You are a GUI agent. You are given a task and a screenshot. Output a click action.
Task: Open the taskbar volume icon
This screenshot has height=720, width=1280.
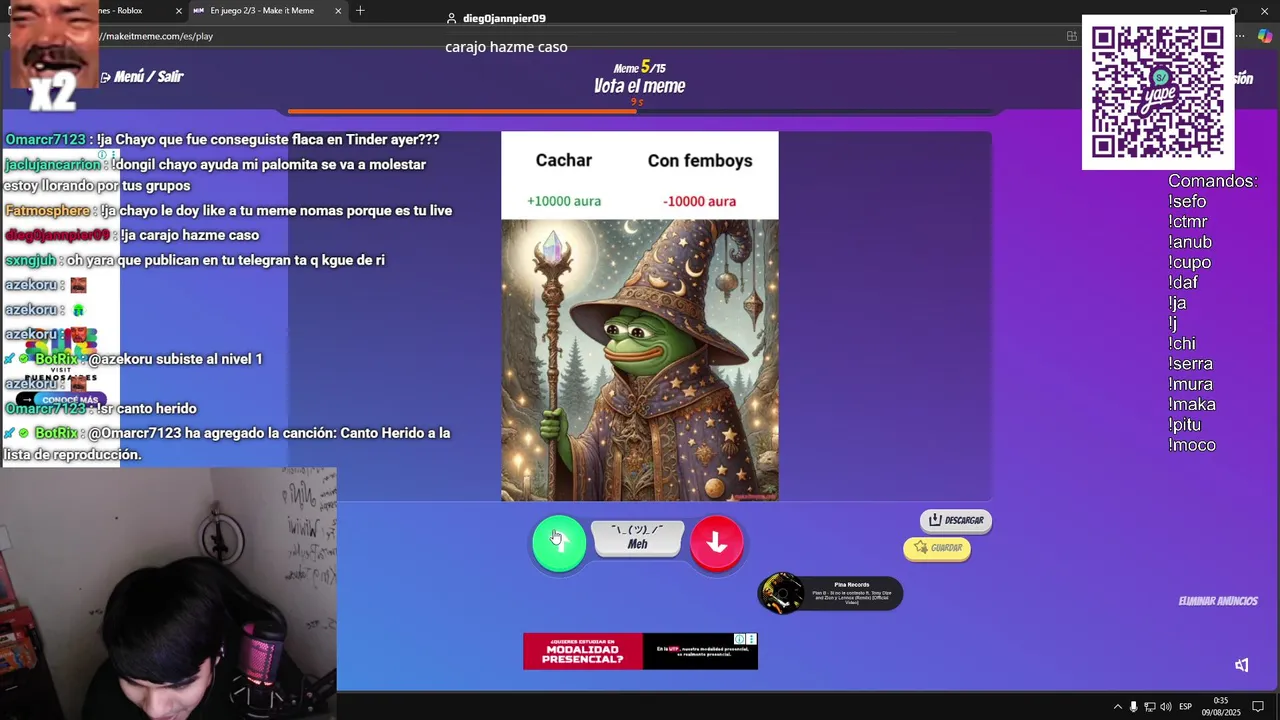[1165, 707]
